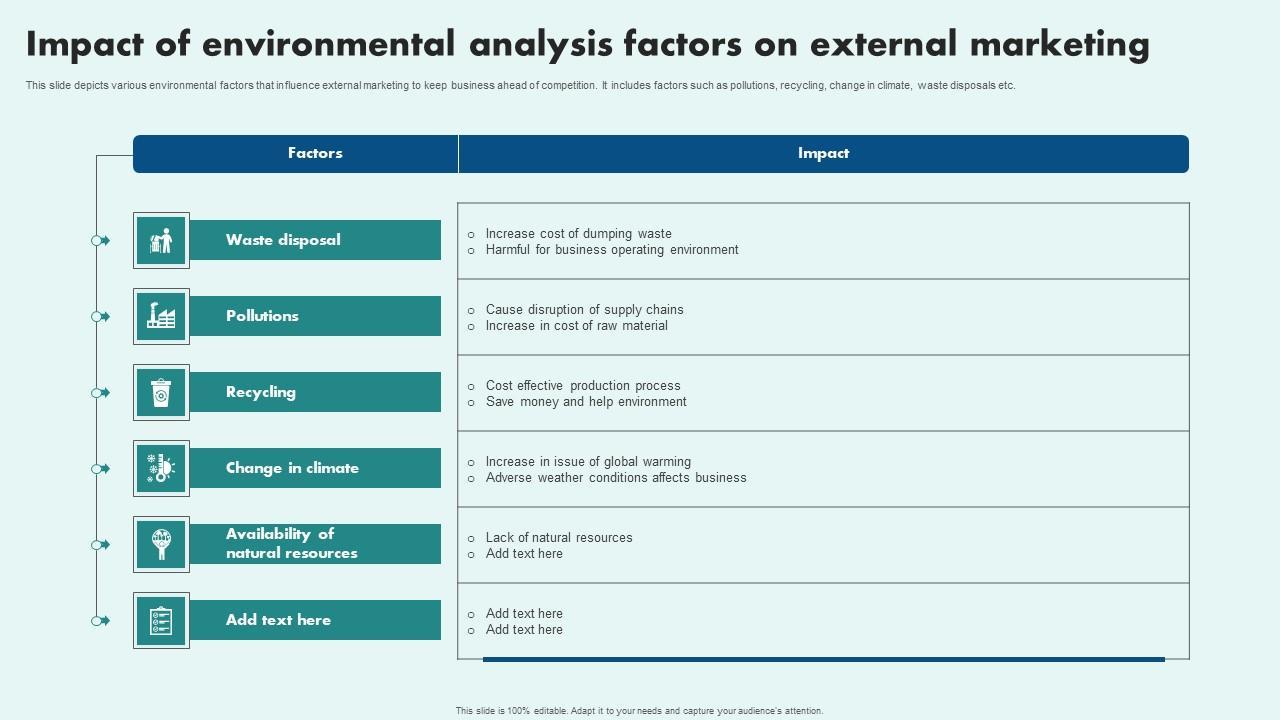
Task: Click the arrow marker beside Waste disposal
Action: 101,241
